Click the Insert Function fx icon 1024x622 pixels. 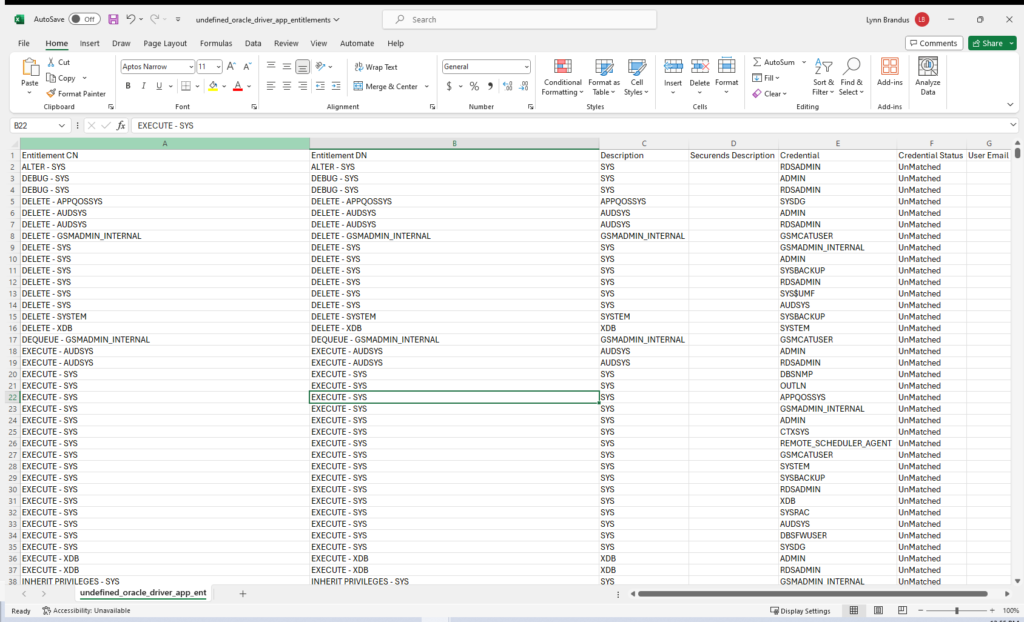121,125
